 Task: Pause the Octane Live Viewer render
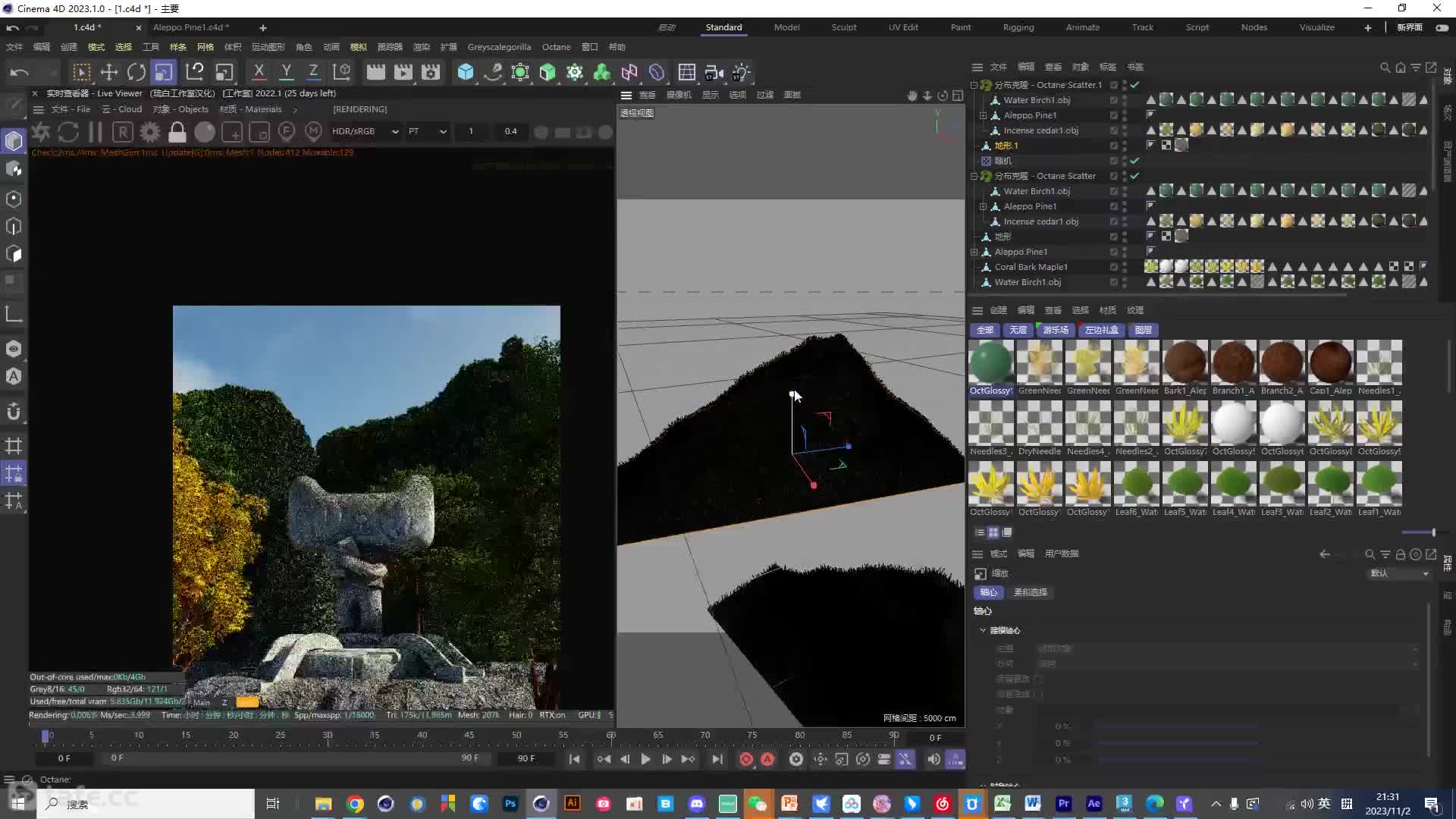(96, 132)
